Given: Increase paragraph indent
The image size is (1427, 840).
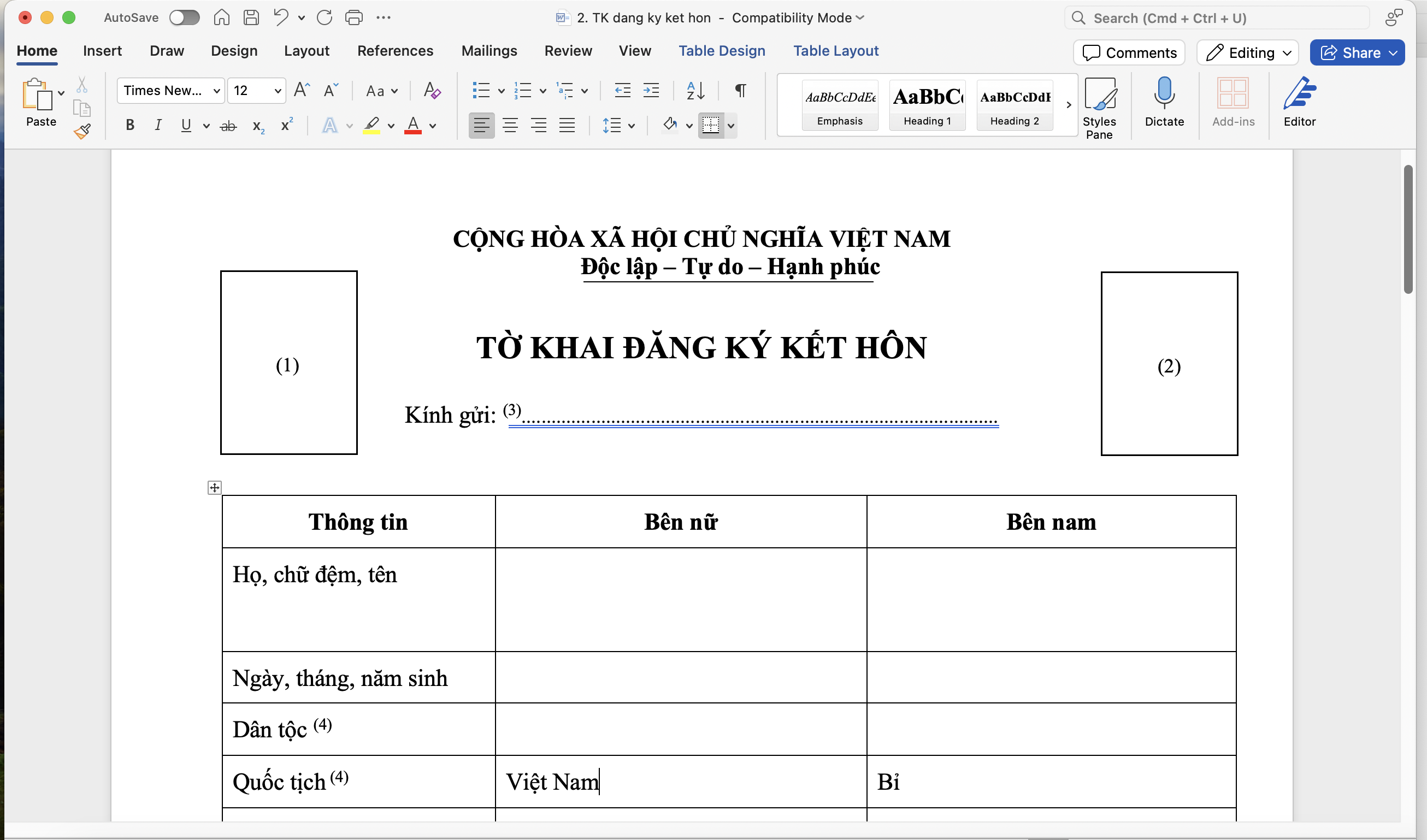Looking at the screenshot, I should tap(651, 90).
